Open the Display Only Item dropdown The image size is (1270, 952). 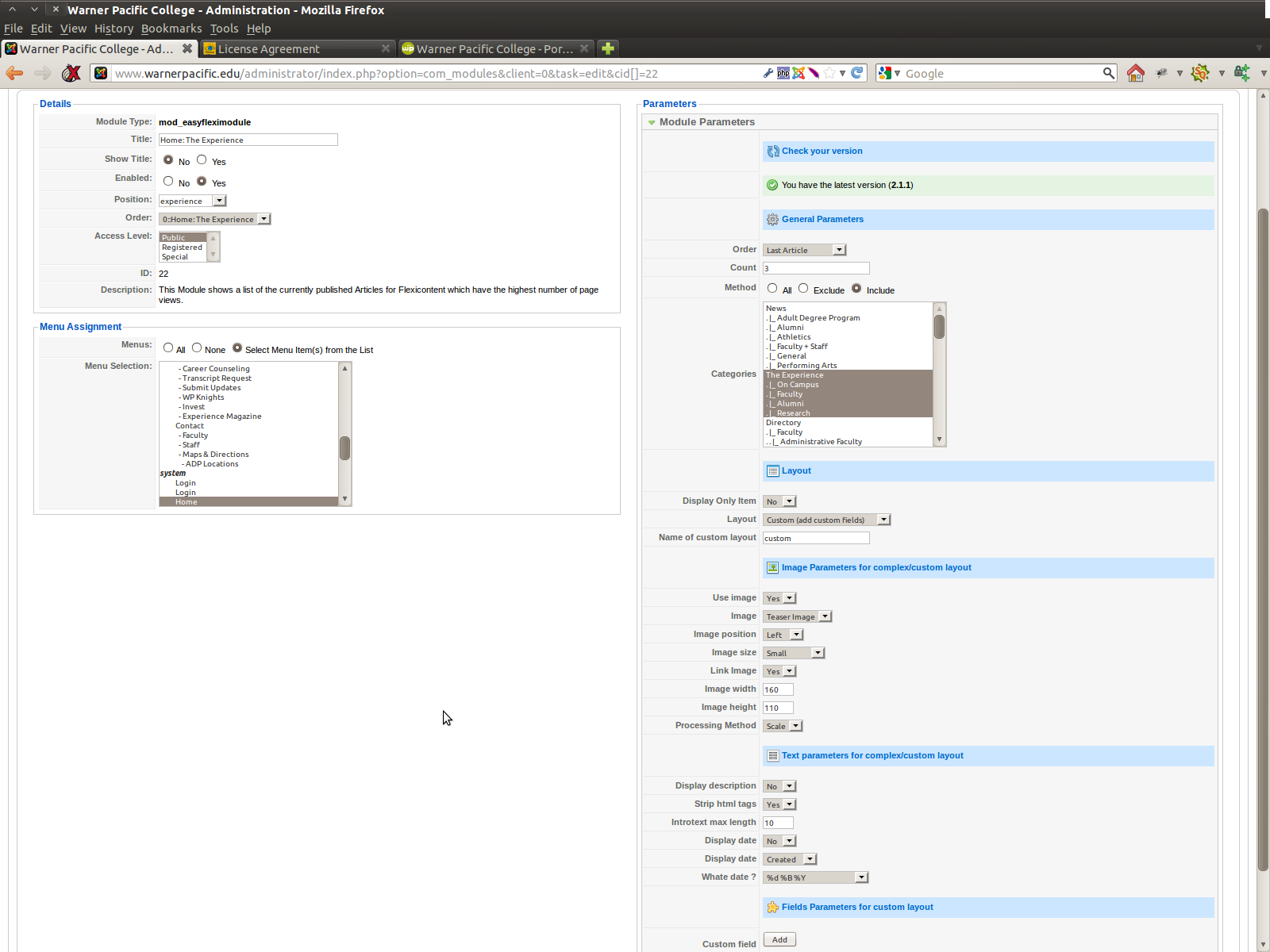779,501
